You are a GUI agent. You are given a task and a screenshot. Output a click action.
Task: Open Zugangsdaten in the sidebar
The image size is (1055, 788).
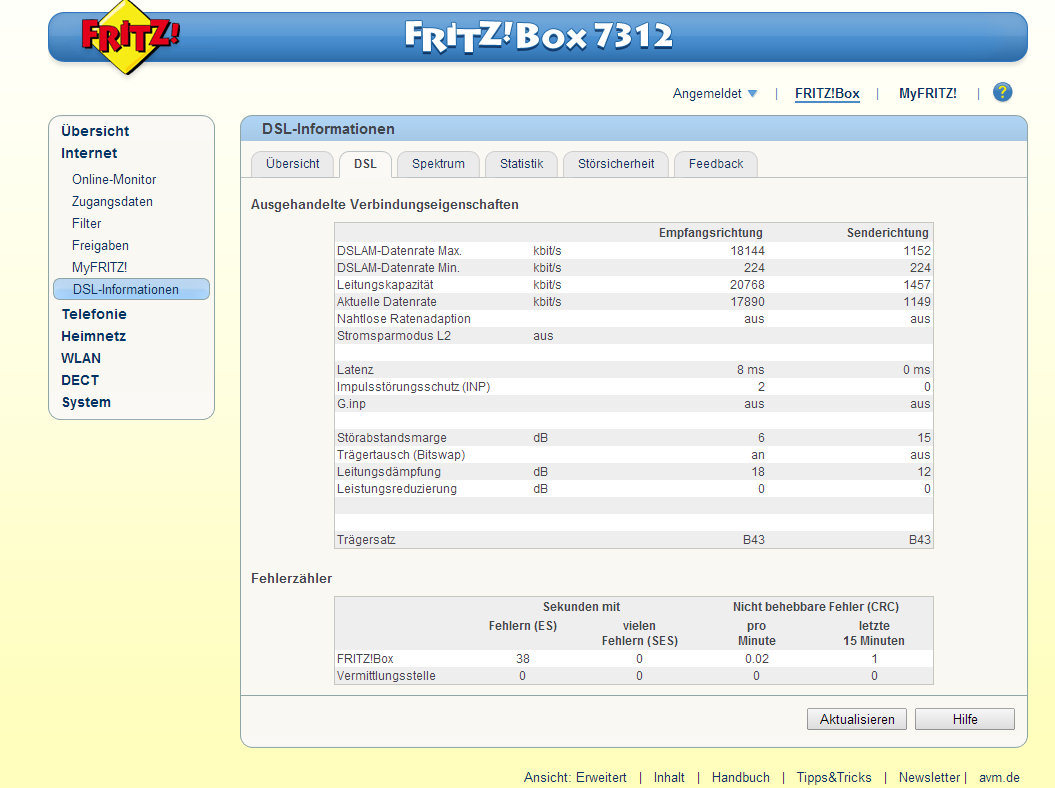(x=112, y=202)
